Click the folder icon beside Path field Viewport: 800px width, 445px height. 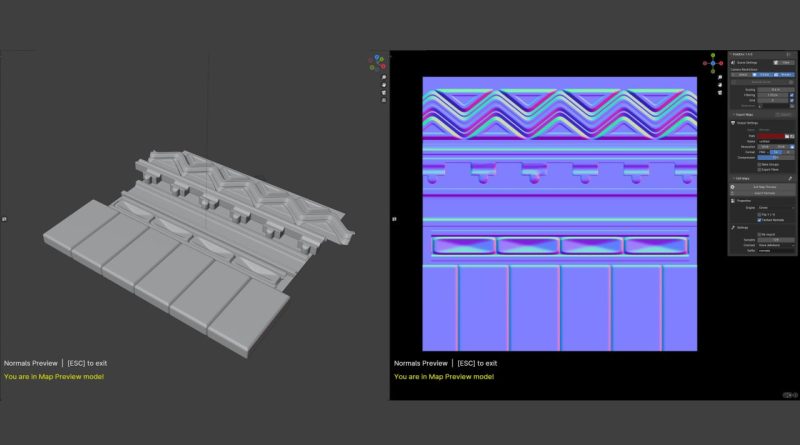coord(792,136)
